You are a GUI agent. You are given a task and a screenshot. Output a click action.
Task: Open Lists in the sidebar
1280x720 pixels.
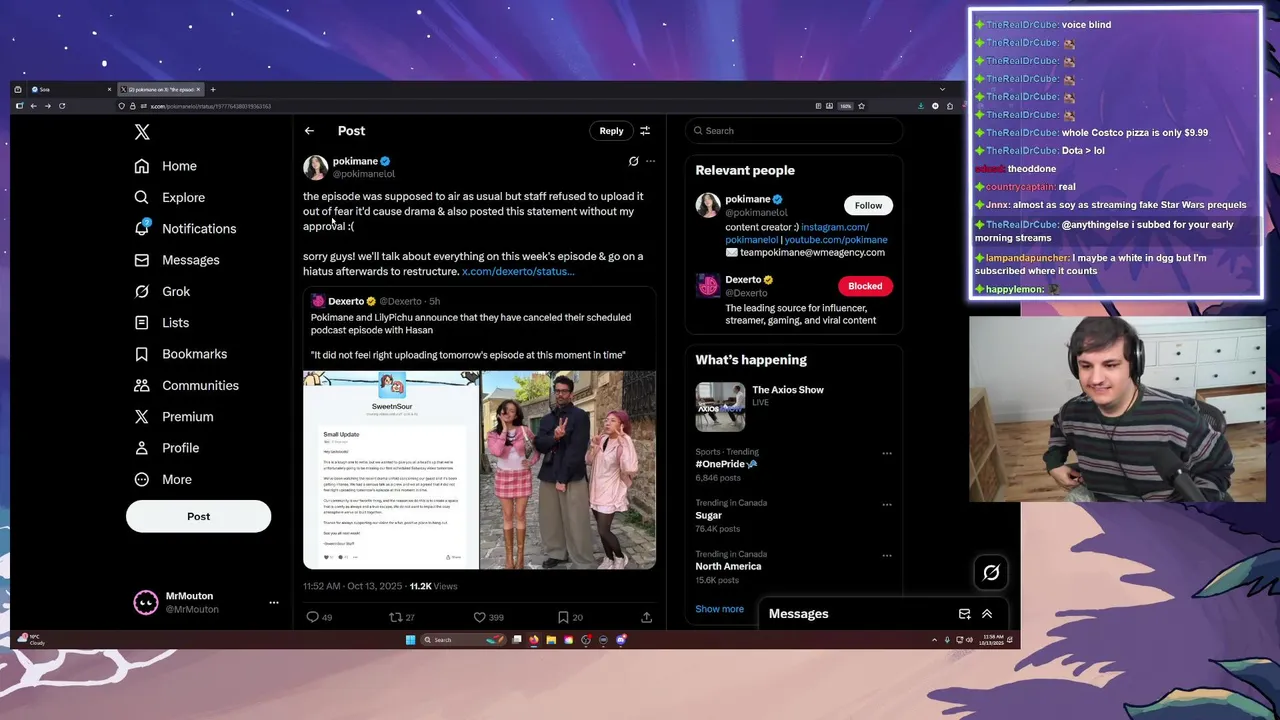[162, 323]
